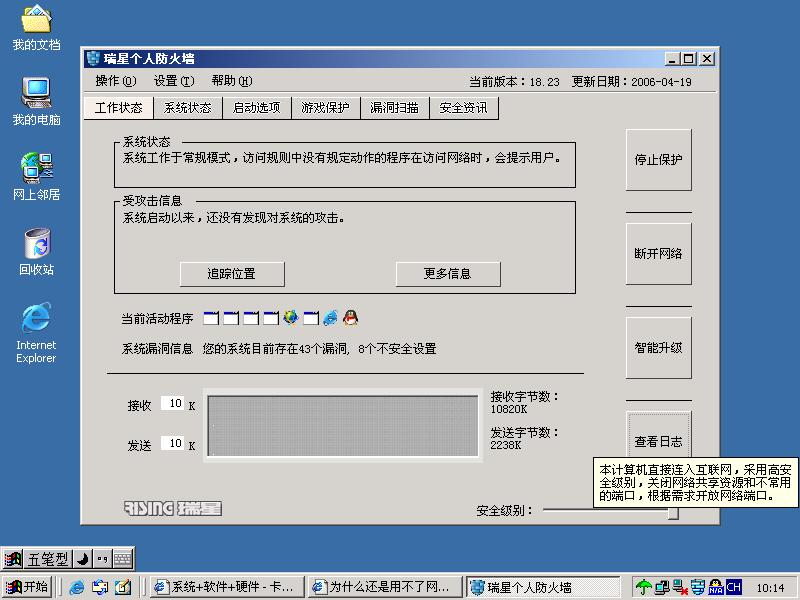This screenshot has height=600, width=800.
Task: Switch to the 启动选项 tab
Action: 257,108
